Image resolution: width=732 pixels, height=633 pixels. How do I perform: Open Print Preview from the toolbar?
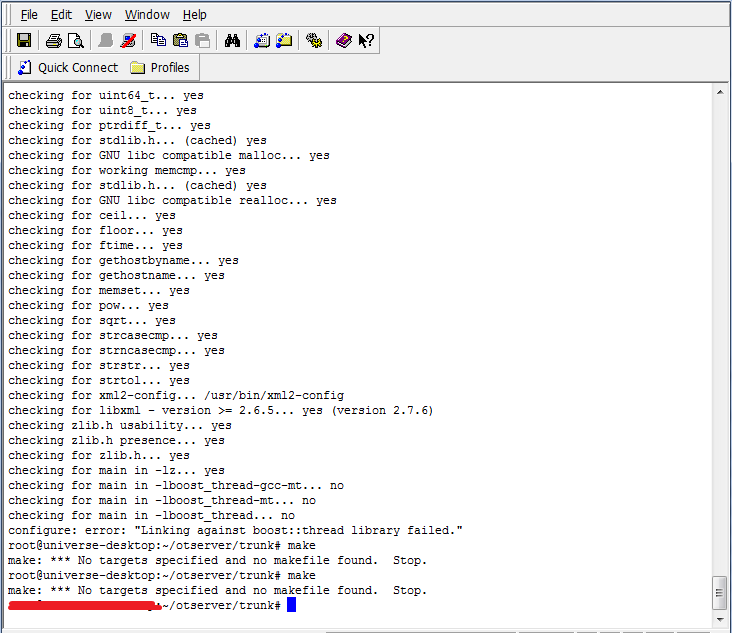[76, 41]
